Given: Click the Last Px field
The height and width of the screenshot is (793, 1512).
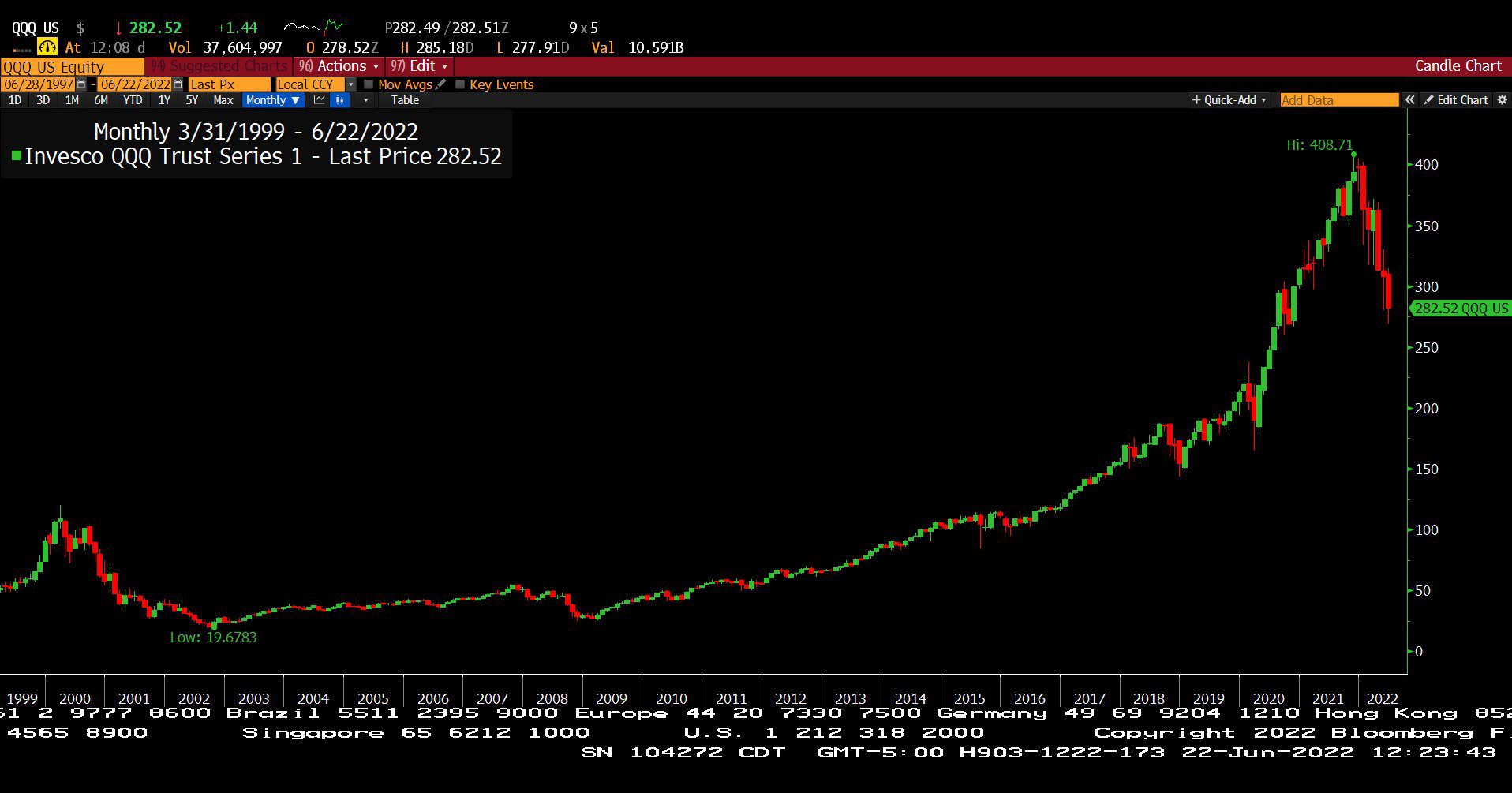Looking at the screenshot, I should [x=229, y=84].
